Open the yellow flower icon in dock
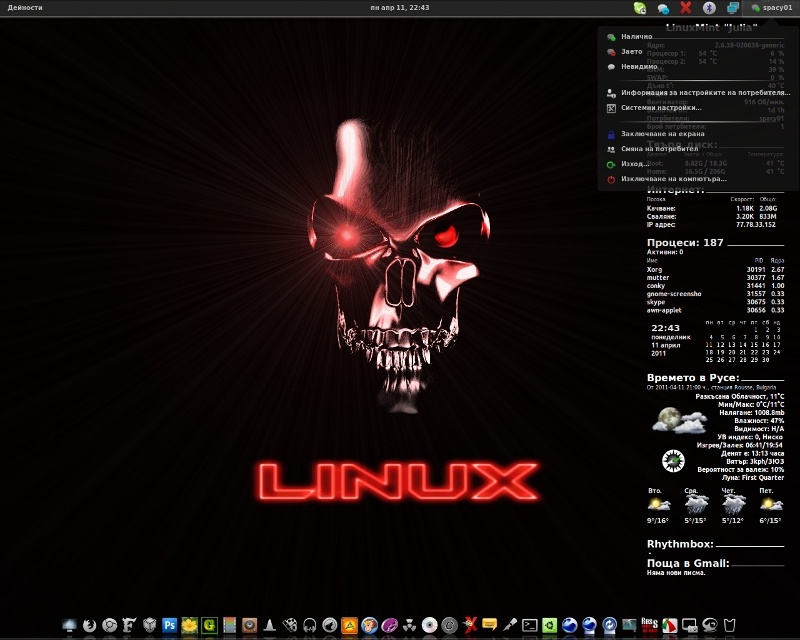 [189, 625]
